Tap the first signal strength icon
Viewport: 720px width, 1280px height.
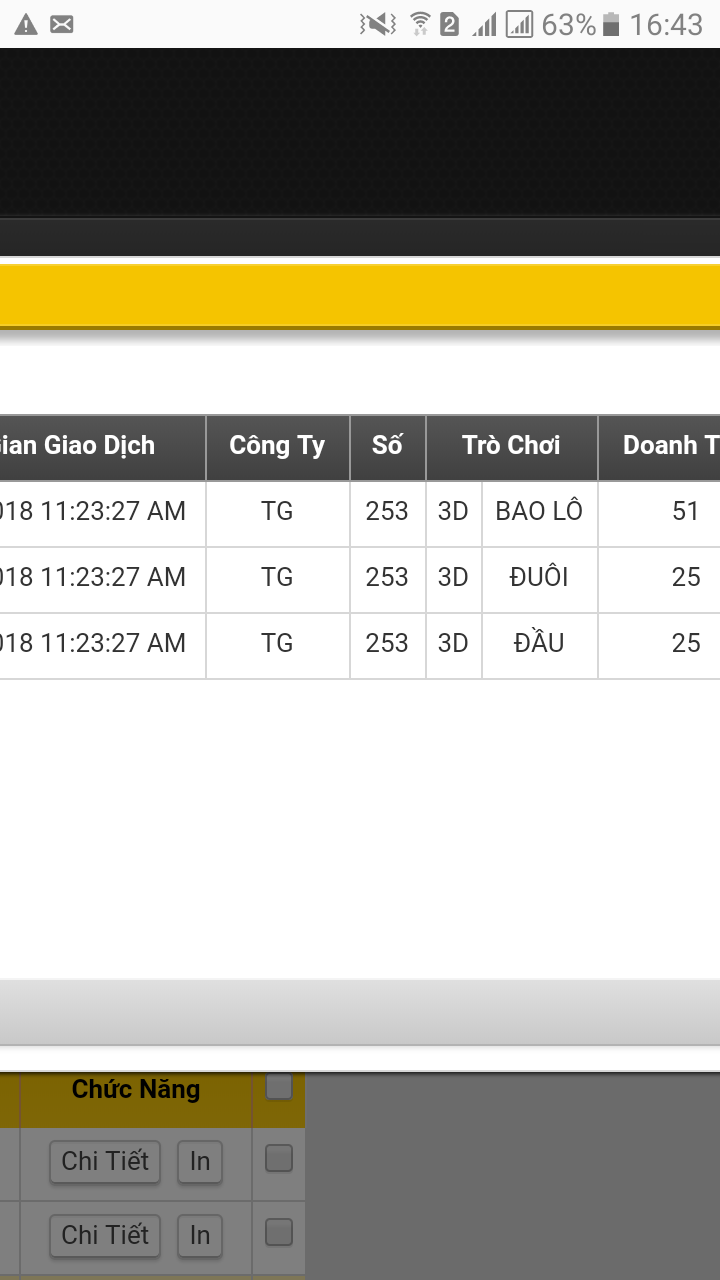pos(485,24)
